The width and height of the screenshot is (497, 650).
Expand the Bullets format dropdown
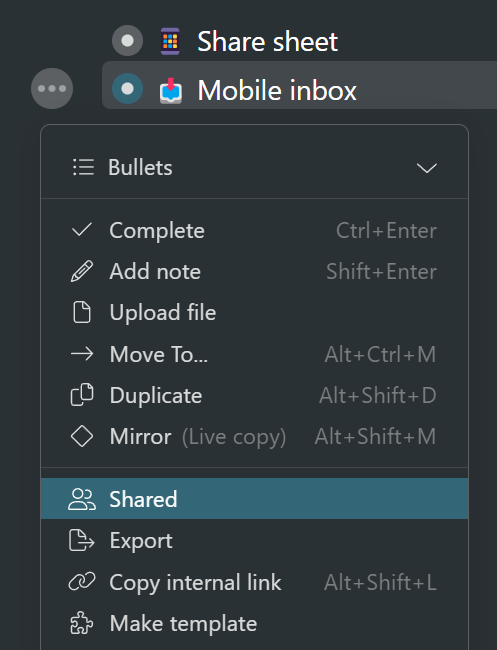pos(255,168)
